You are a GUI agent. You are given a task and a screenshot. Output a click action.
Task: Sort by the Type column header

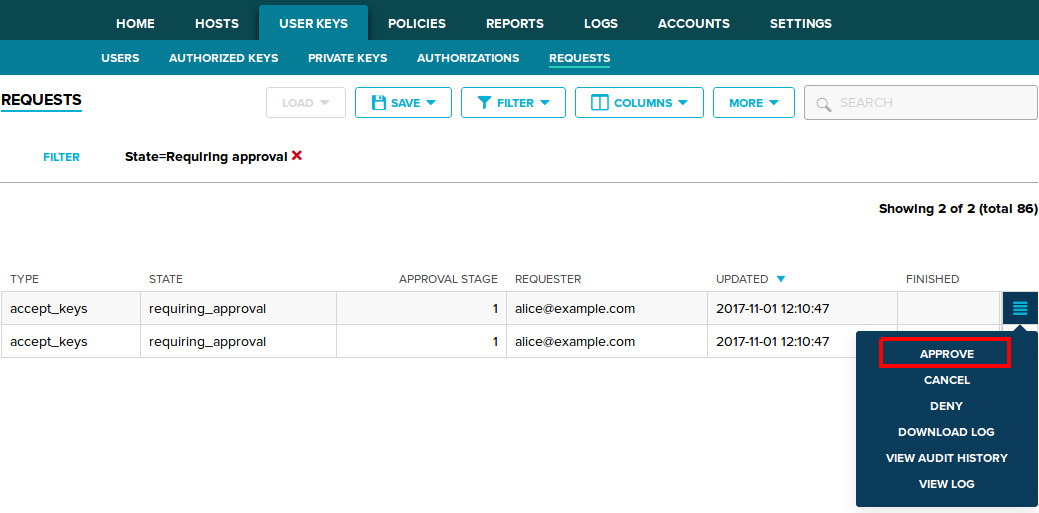click(x=25, y=279)
